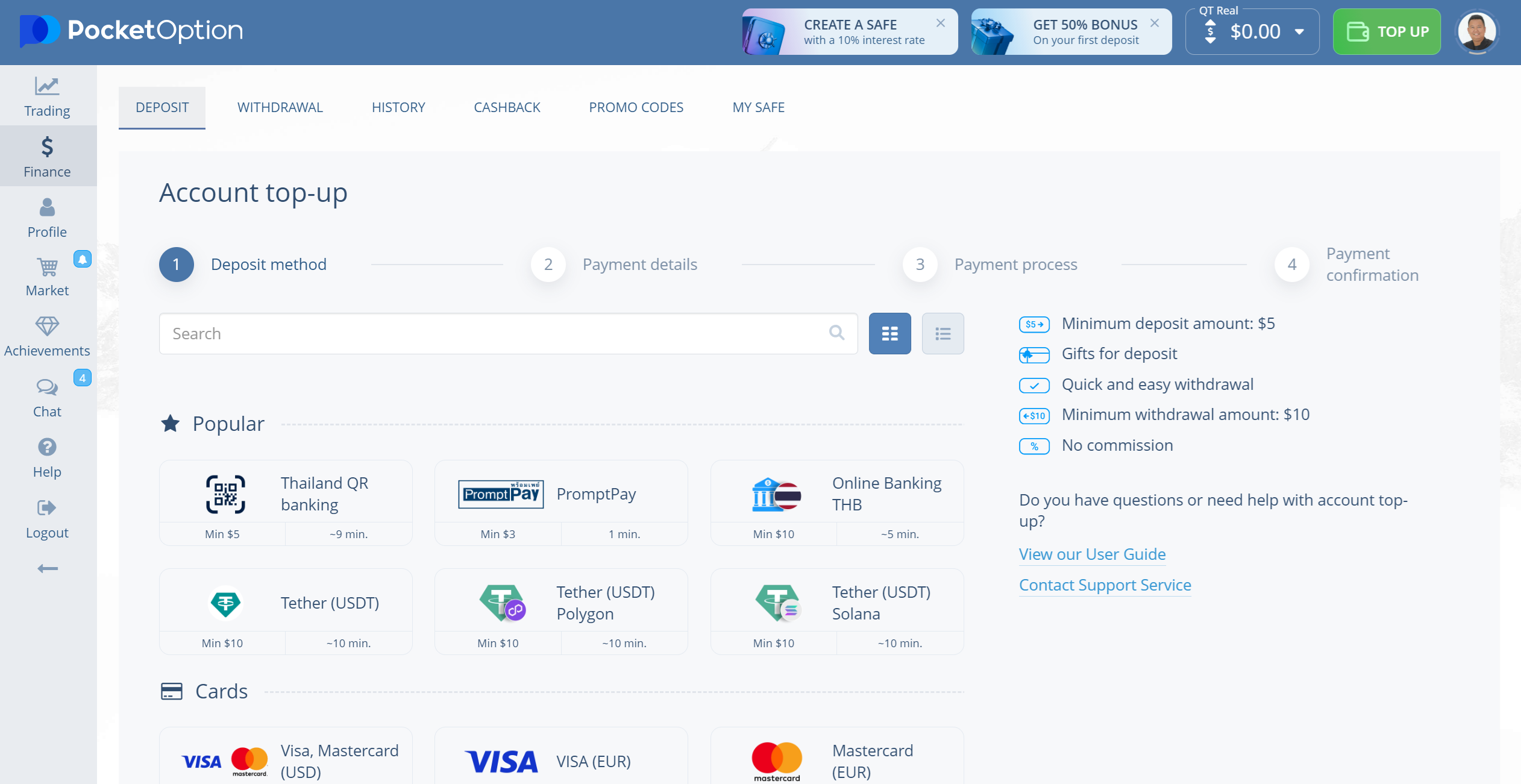
Task: Choose Visa, Mastercard (USD) payment card
Action: 286,756
